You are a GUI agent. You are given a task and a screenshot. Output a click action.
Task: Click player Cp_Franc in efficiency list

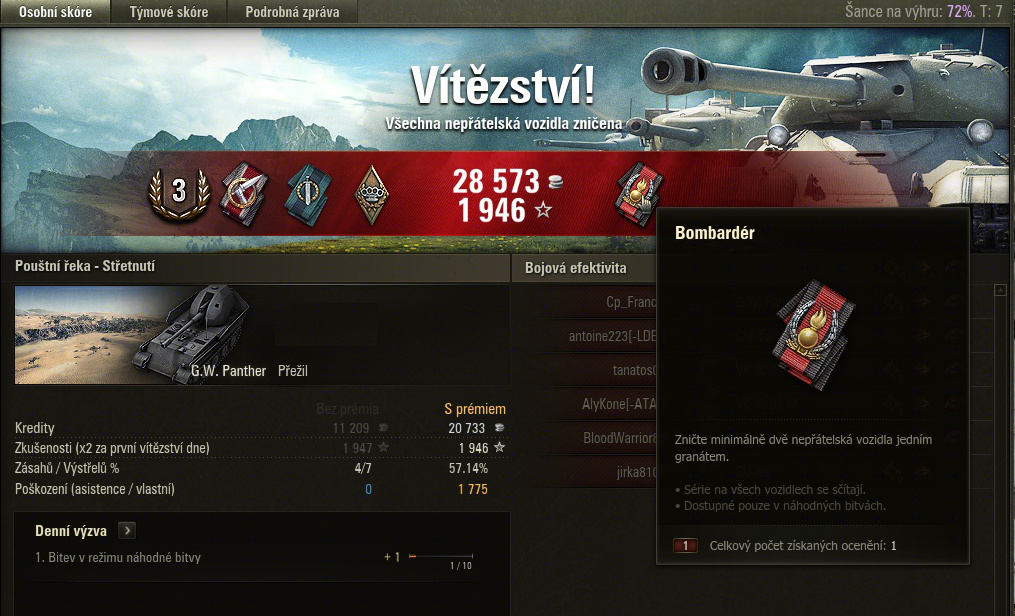coord(631,302)
